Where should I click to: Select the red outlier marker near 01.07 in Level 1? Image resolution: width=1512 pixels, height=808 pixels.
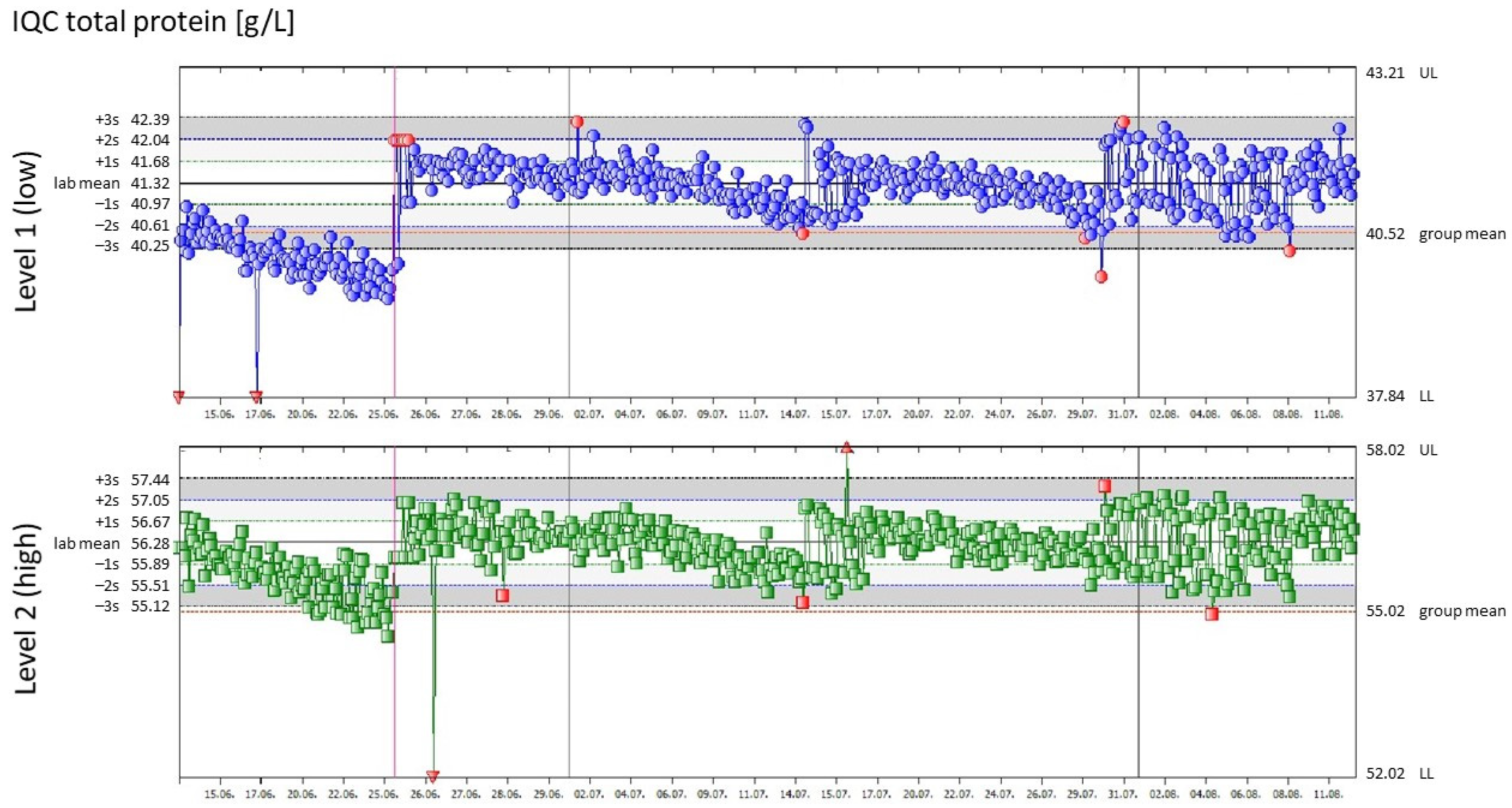(x=577, y=120)
